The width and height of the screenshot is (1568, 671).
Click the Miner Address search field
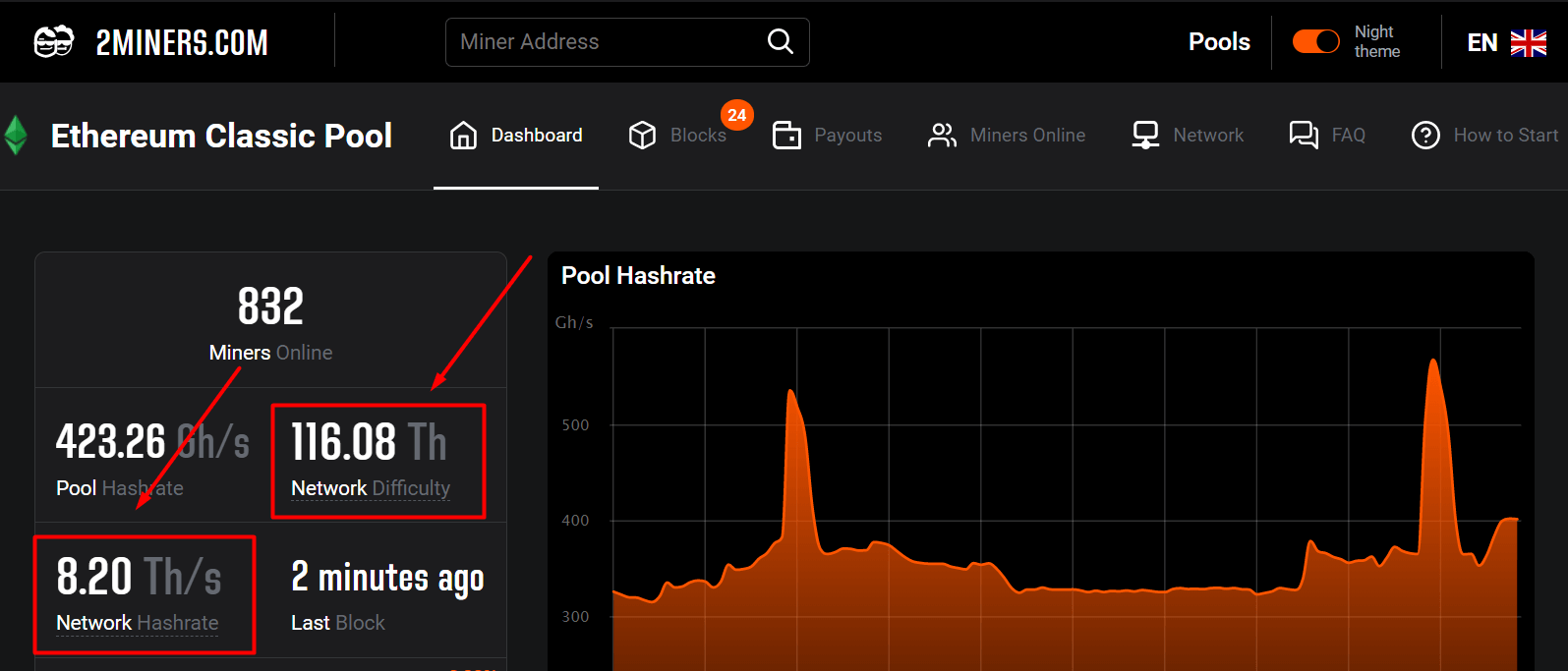pos(605,41)
